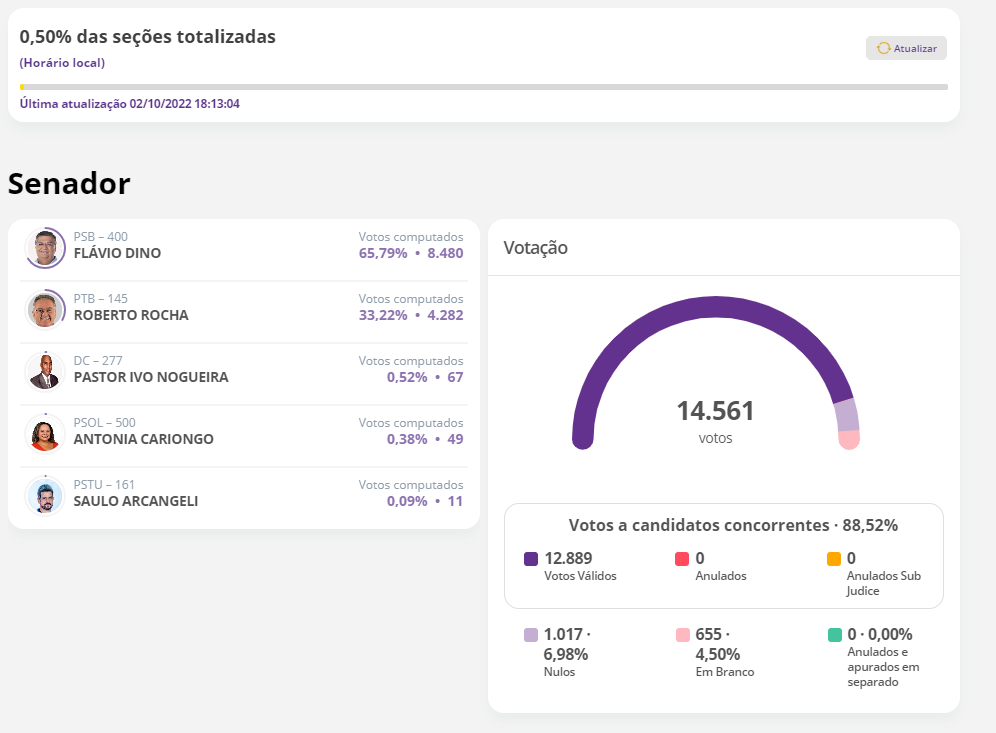
Task: Click the lavender Nulos legend swatch
Action: pyautogui.click(x=531, y=635)
